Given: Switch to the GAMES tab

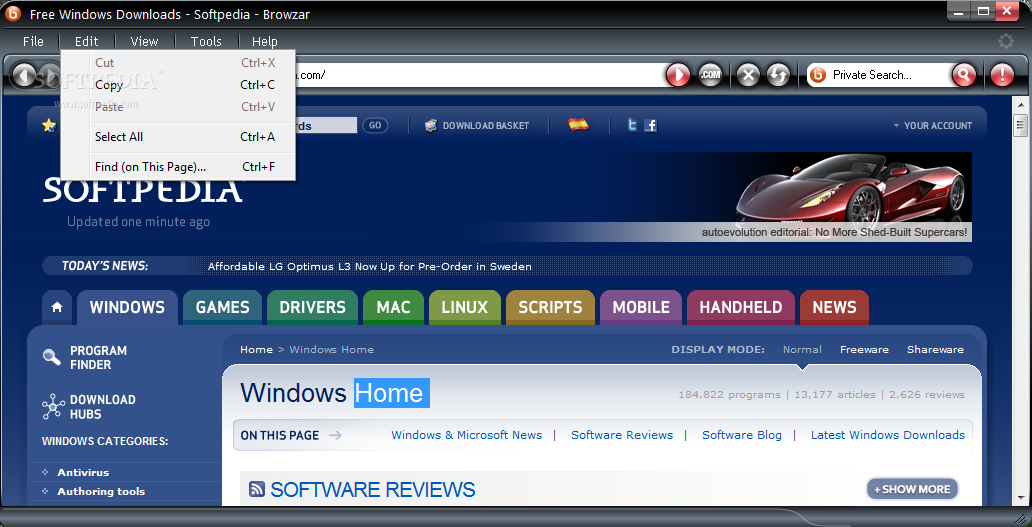Looking at the screenshot, I should [x=222, y=307].
